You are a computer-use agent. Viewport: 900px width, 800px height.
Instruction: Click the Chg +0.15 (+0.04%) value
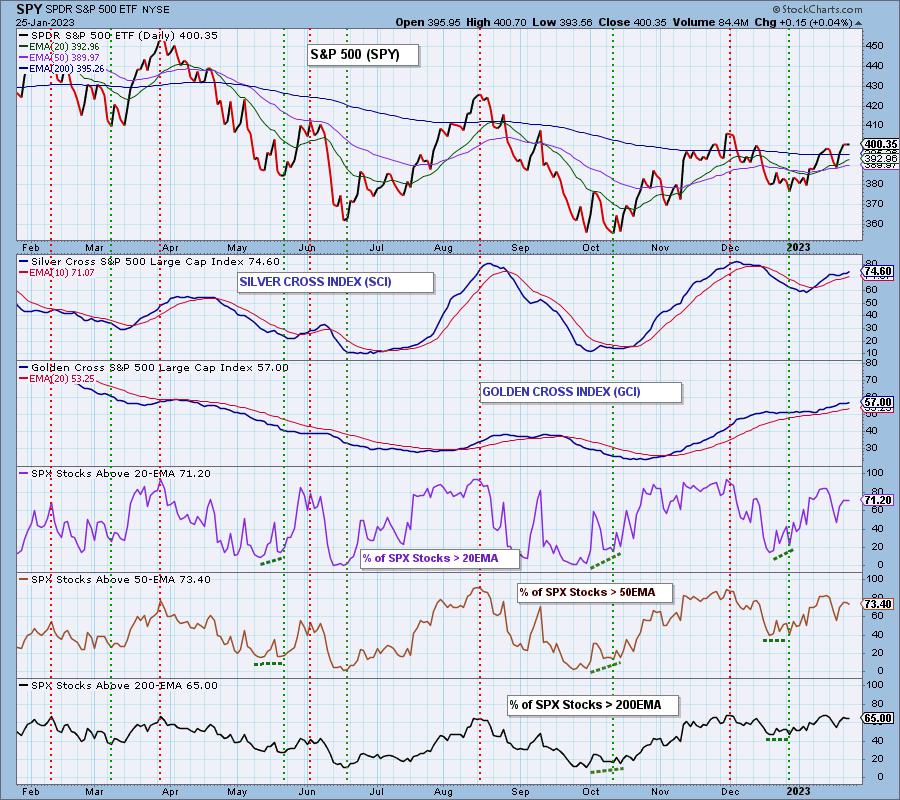click(804, 22)
